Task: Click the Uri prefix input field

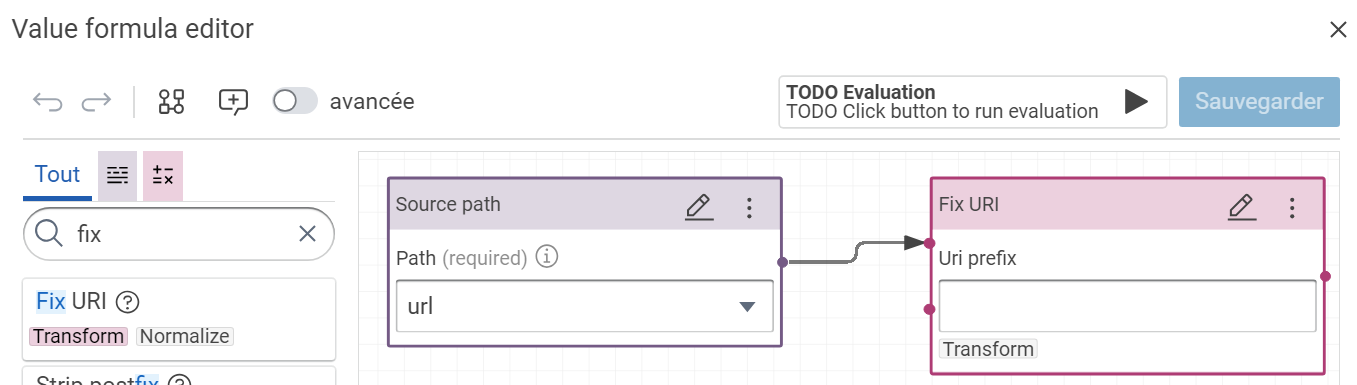Action: point(1127,306)
